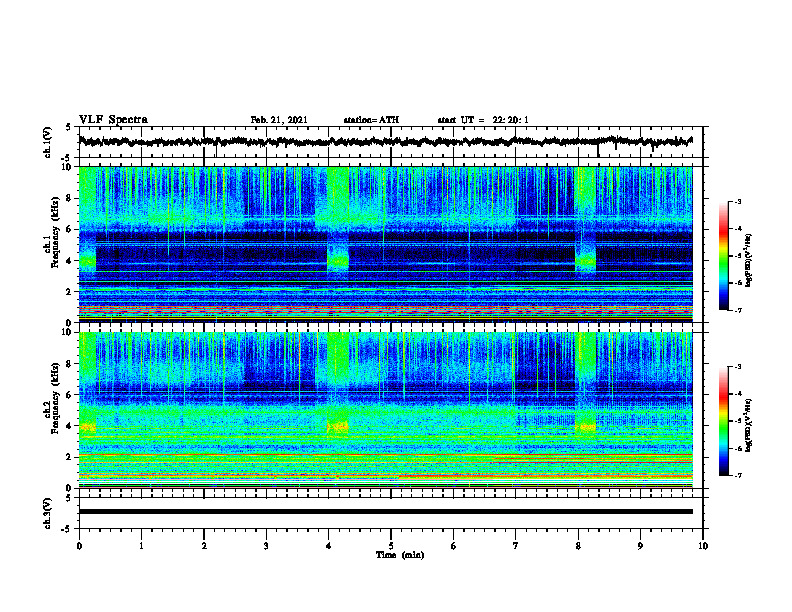Click the "ch.1(V)" axis label
Viewport: 792px width, 612px height.
coord(48,142)
